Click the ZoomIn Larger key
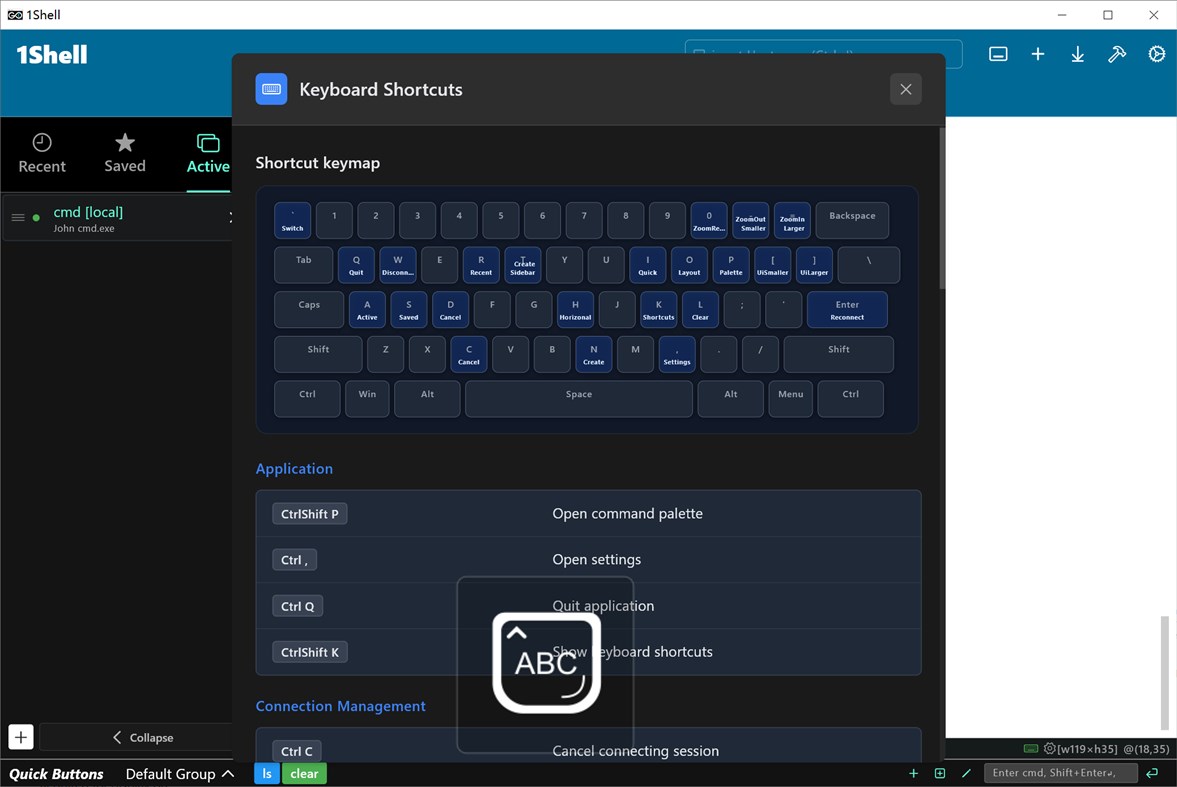Viewport: 1177px width, 787px height. pos(792,220)
